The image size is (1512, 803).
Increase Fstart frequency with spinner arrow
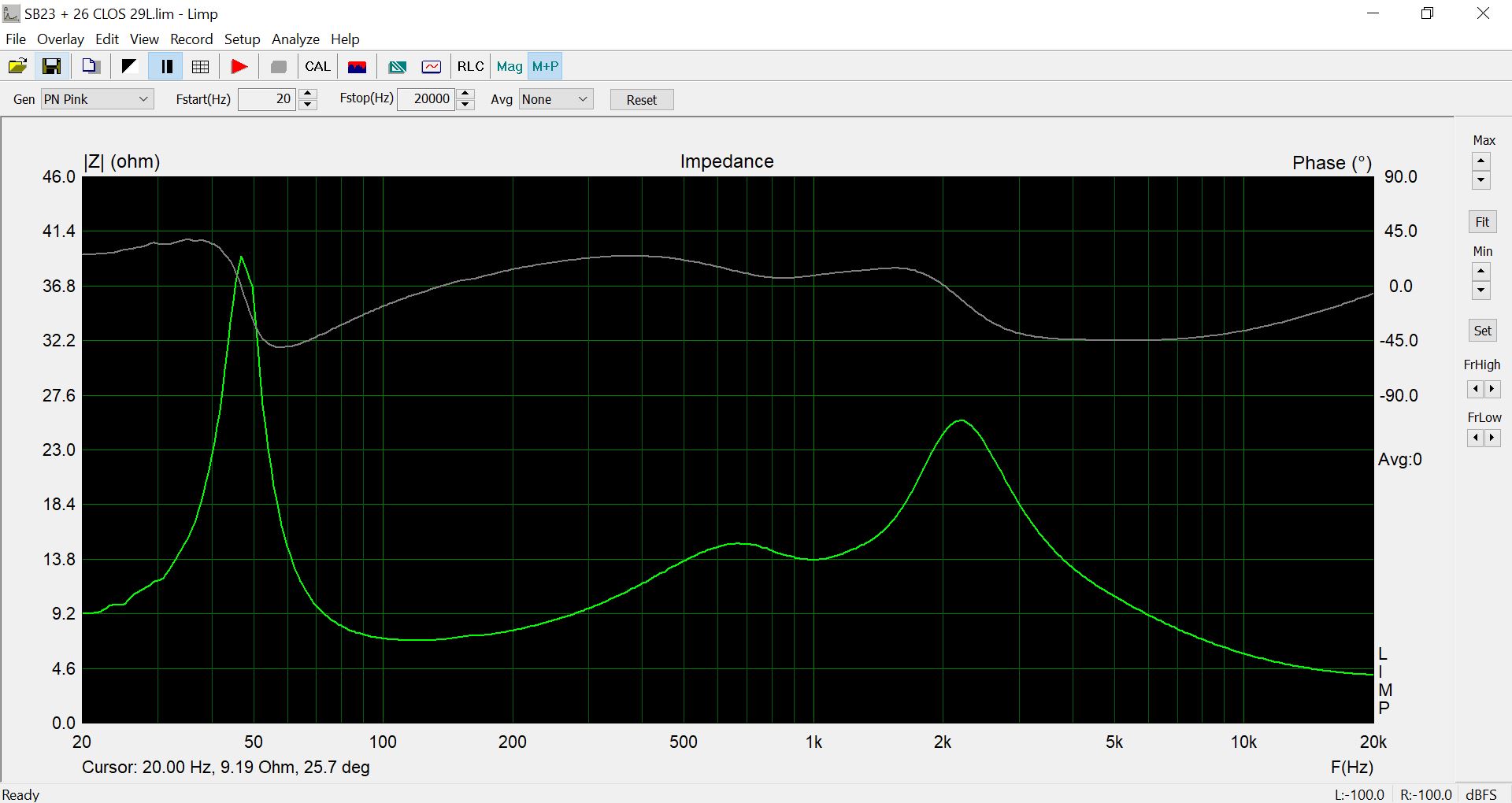(307, 94)
